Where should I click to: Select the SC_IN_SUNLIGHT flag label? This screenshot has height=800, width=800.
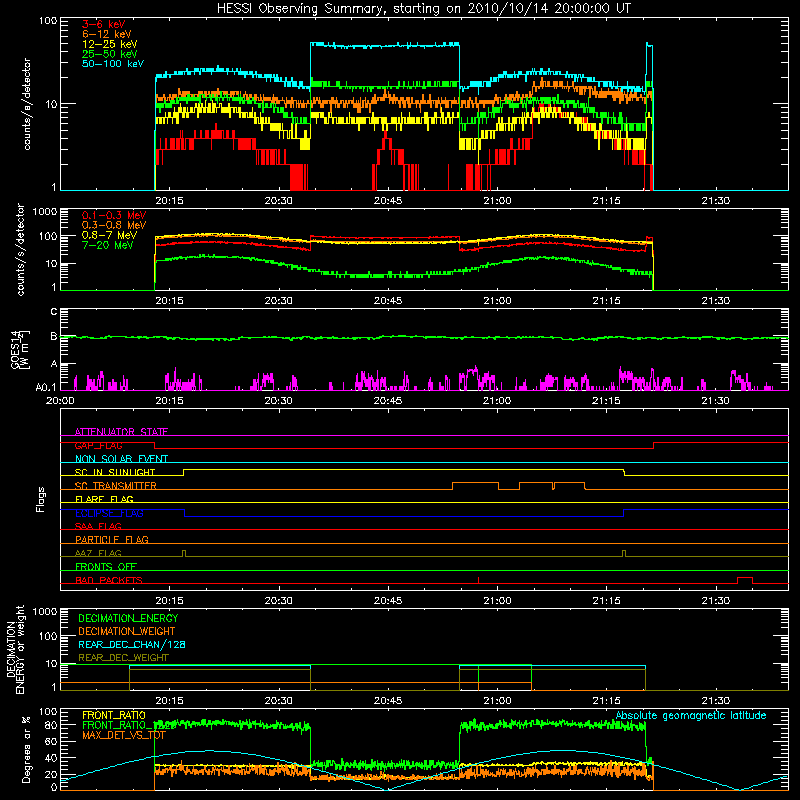pyautogui.click(x=115, y=472)
